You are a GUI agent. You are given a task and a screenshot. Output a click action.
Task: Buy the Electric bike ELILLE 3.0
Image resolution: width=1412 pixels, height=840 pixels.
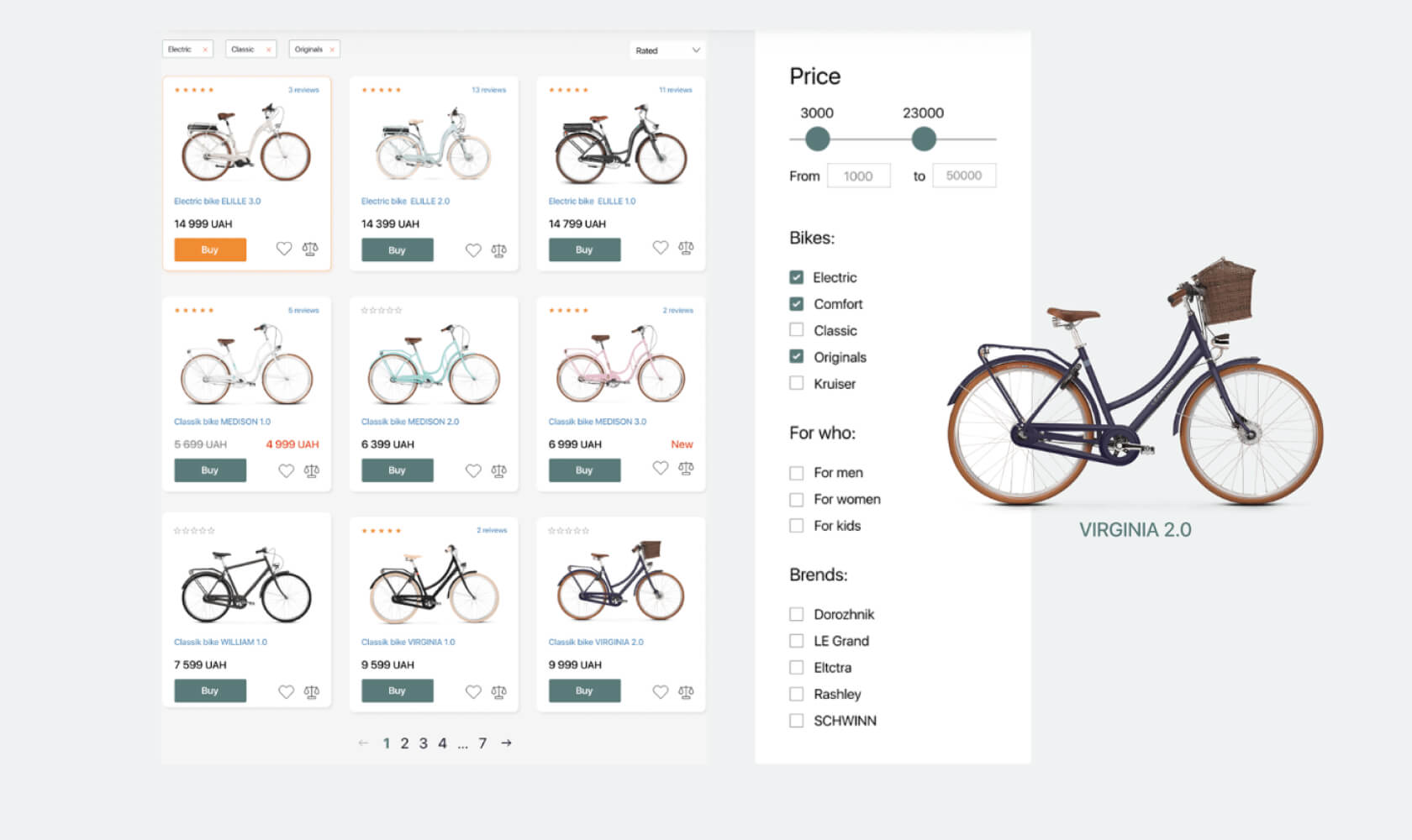(210, 249)
